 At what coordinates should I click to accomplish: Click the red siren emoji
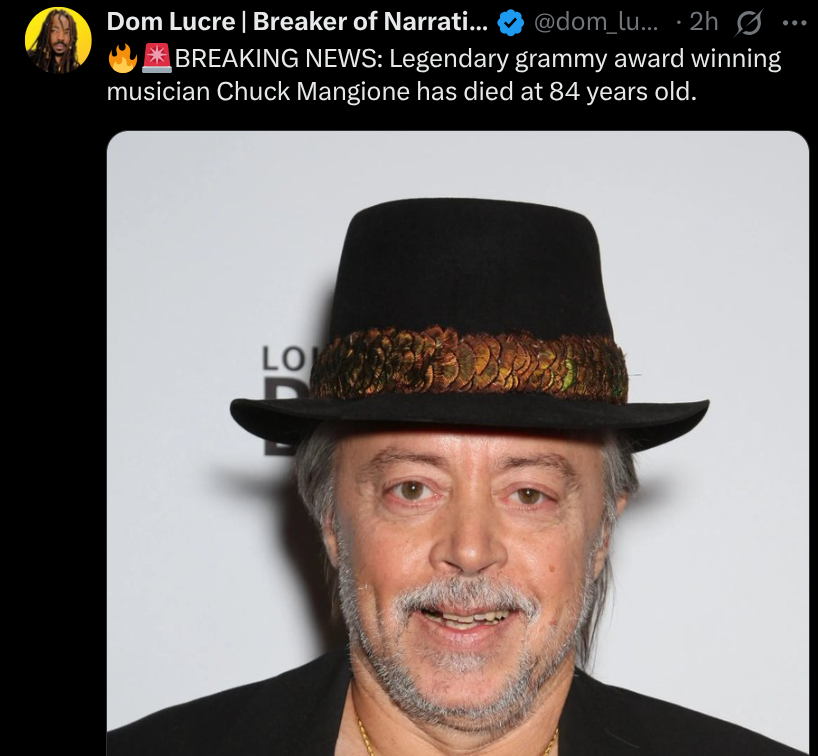point(157,58)
